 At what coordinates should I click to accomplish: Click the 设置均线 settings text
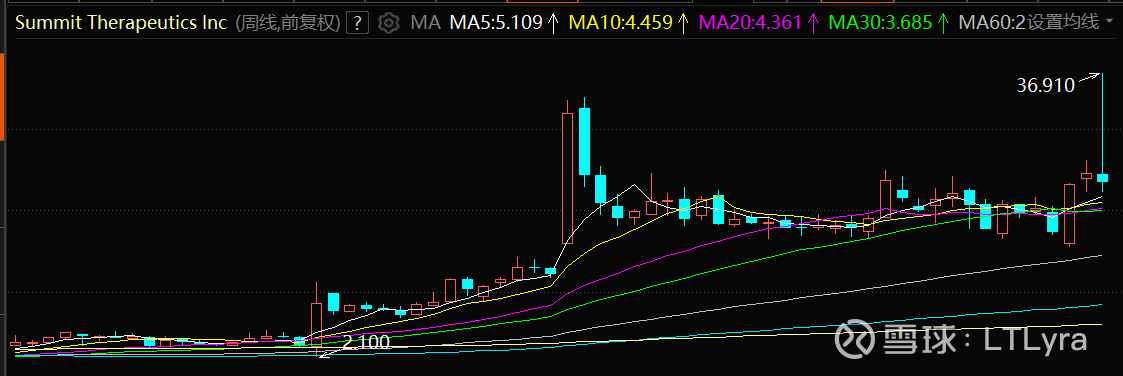pyautogui.click(x=1063, y=24)
